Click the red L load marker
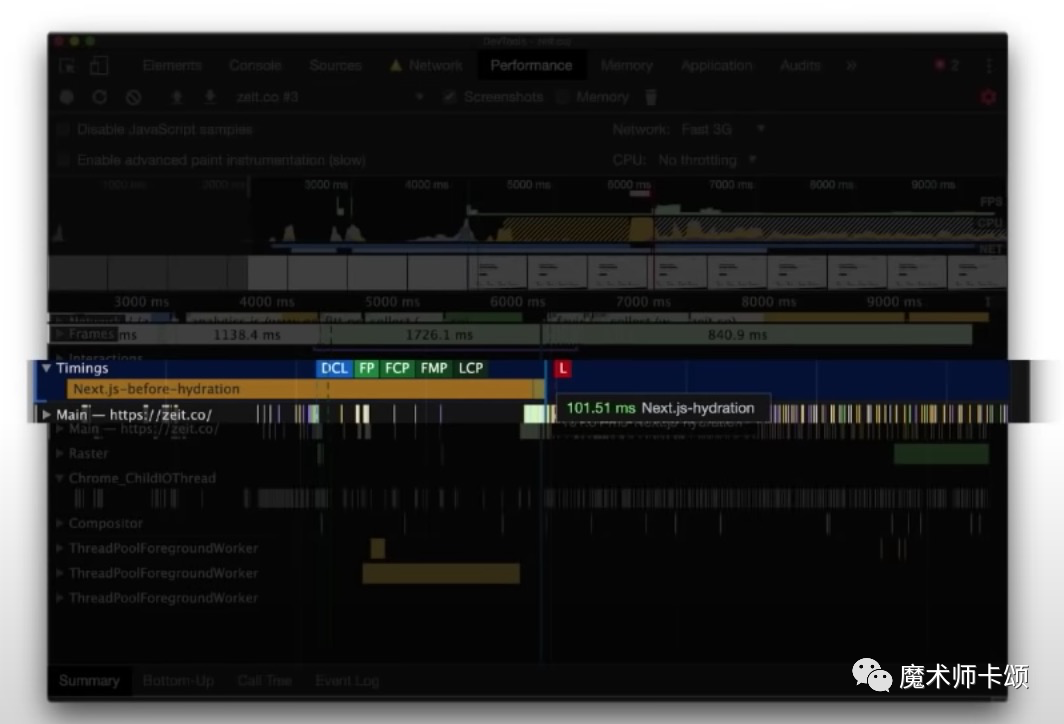The height and width of the screenshot is (724, 1064). pyautogui.click(x=563, y=368)
